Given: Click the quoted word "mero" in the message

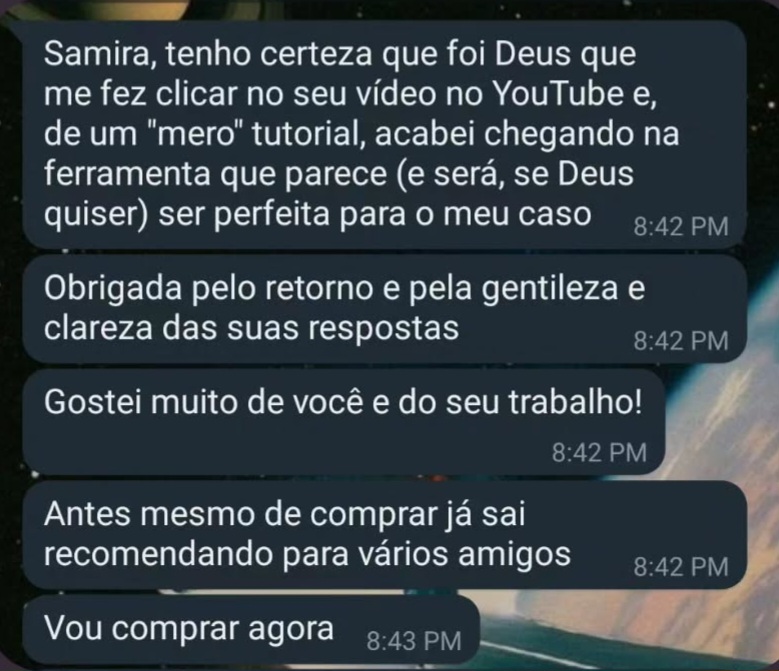Looking at the screenshot, I should [x=196, y=134].
